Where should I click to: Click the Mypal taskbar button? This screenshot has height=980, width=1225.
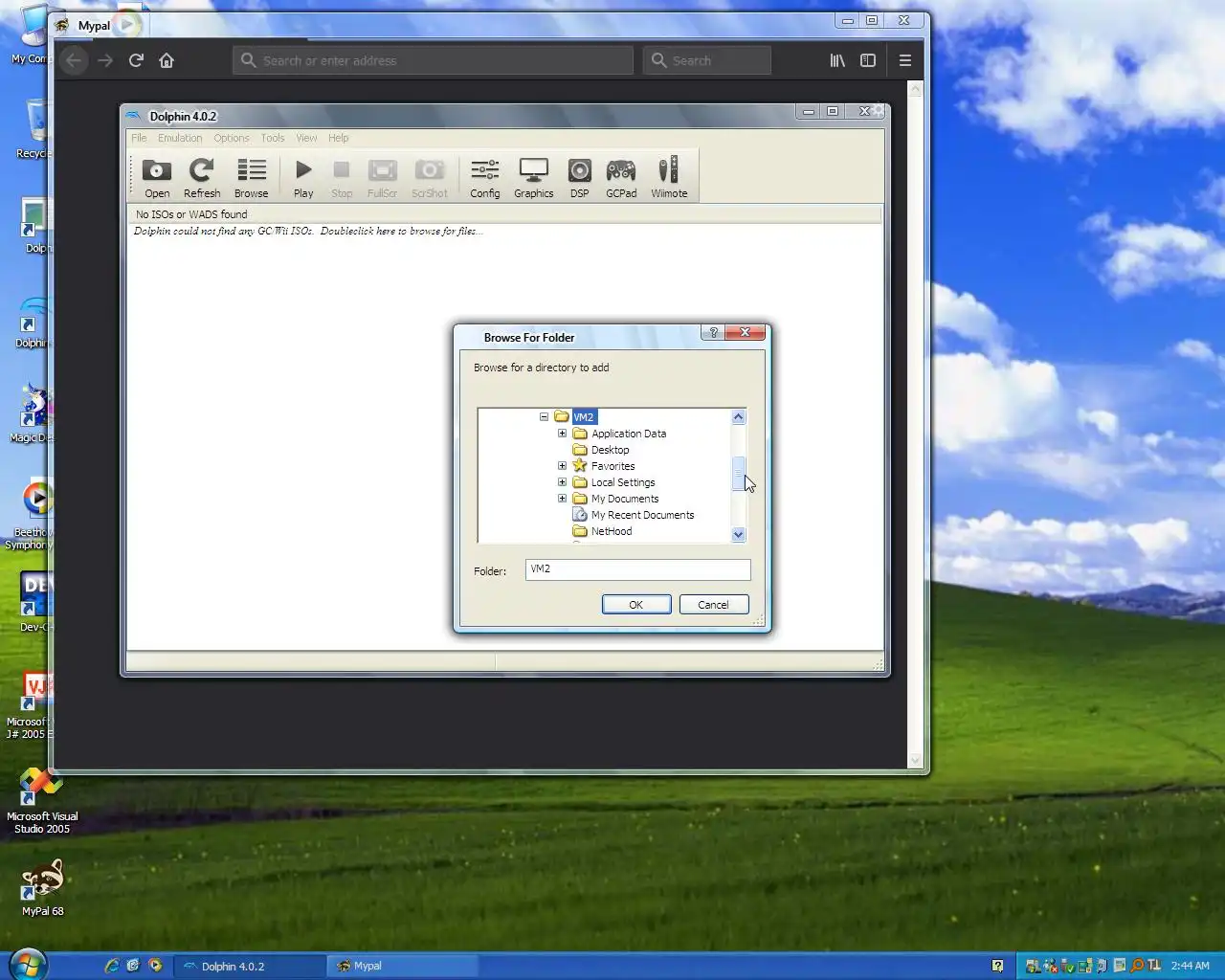click(x=402, y=966)
